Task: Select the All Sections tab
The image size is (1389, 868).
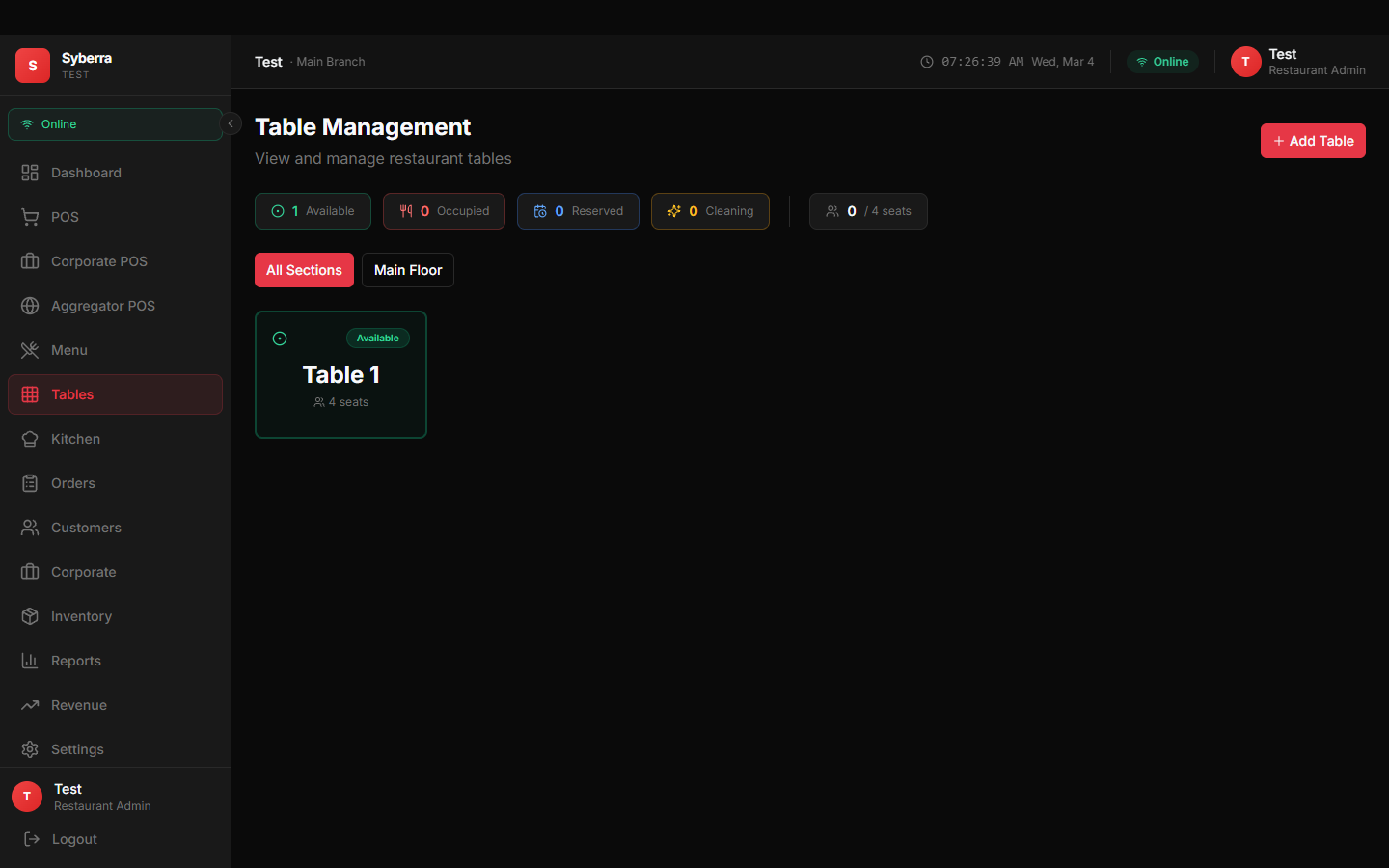Action: coord(304,270)
